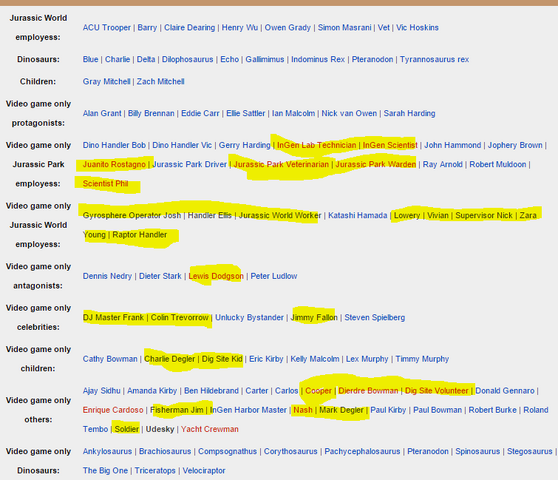Open the DJ Master Frank link
Screen dimensions: 558x480
point(113,317)
